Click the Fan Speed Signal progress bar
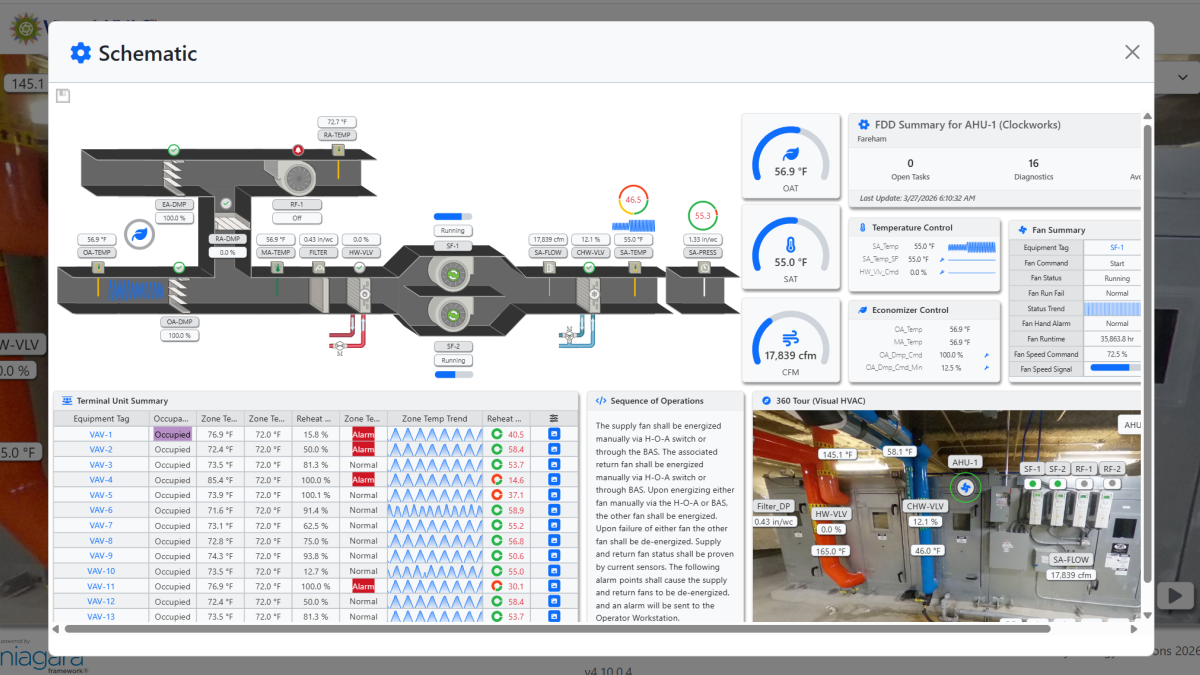Image resolution: width=1200 pixels, height=675 pixels. tap(1114, 369)
